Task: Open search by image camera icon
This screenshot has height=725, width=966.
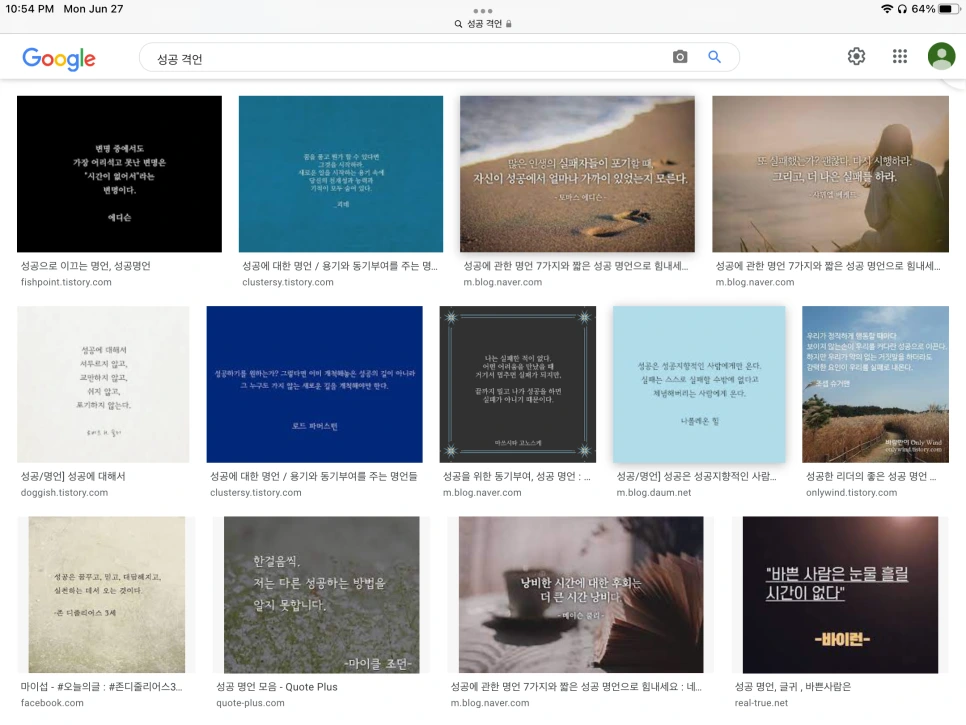Action: tap(680, 57)
